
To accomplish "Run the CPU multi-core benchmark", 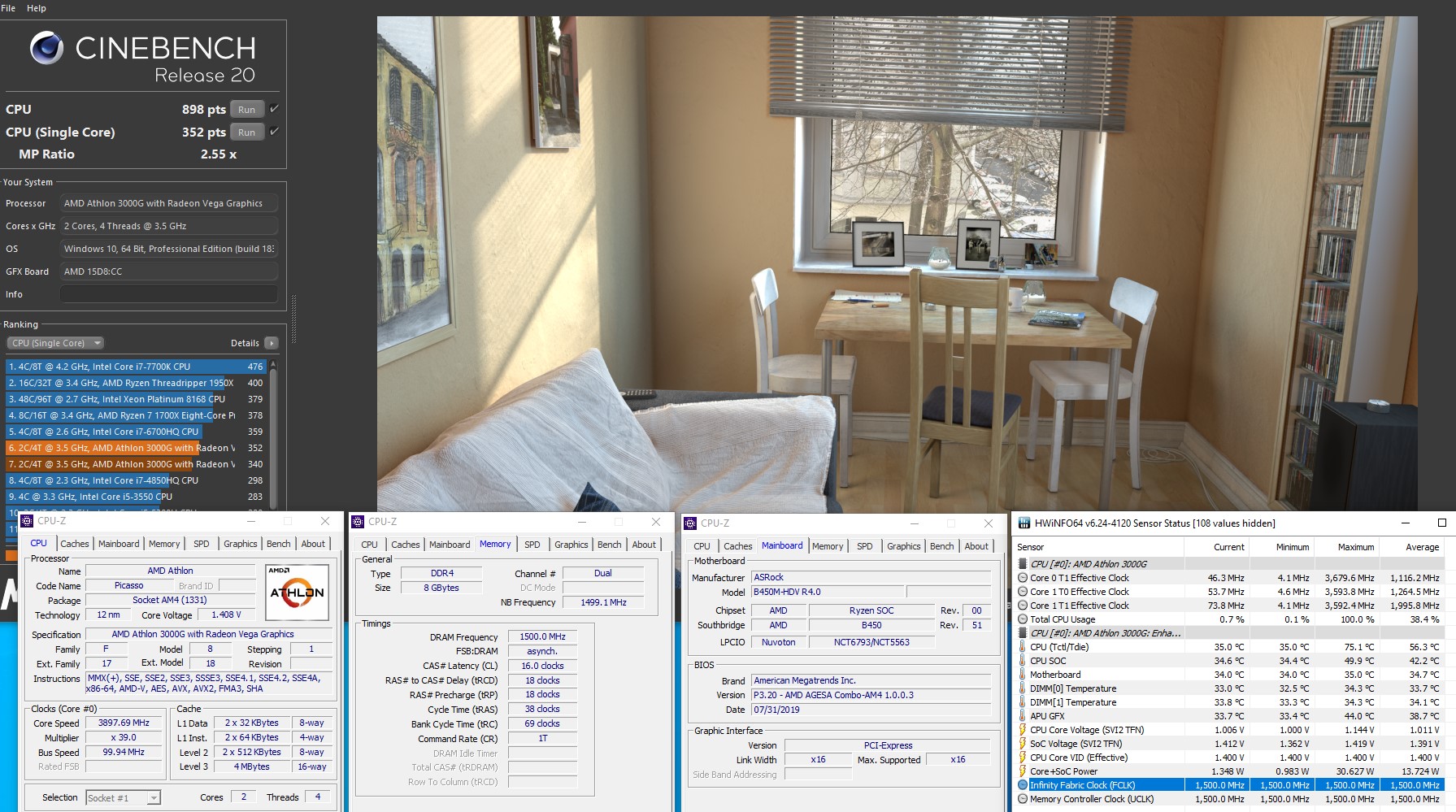I will click(x=247, y=110).
